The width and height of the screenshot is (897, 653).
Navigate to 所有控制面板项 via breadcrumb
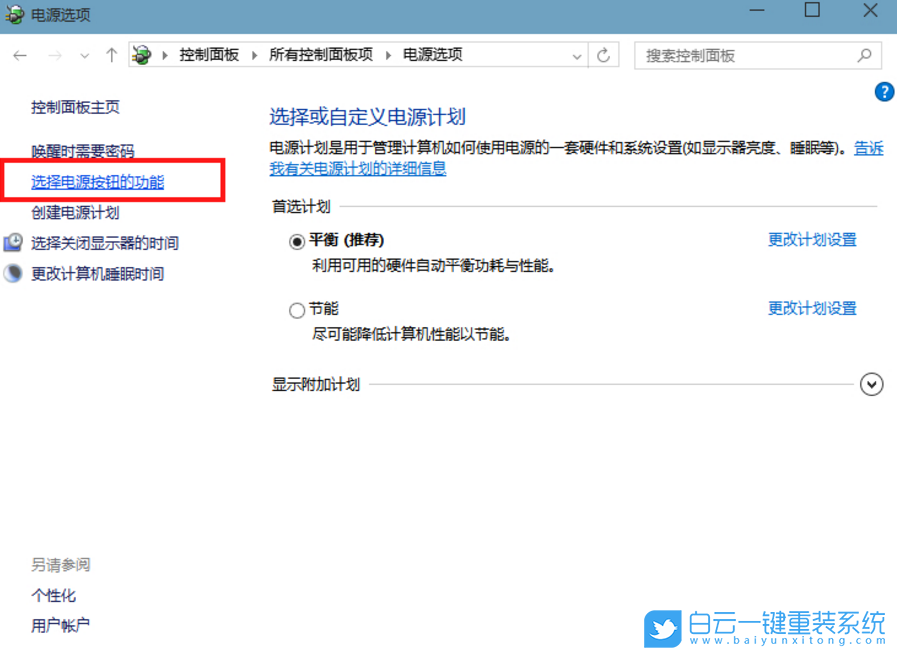pyautogui.click(x=321, y=55)
